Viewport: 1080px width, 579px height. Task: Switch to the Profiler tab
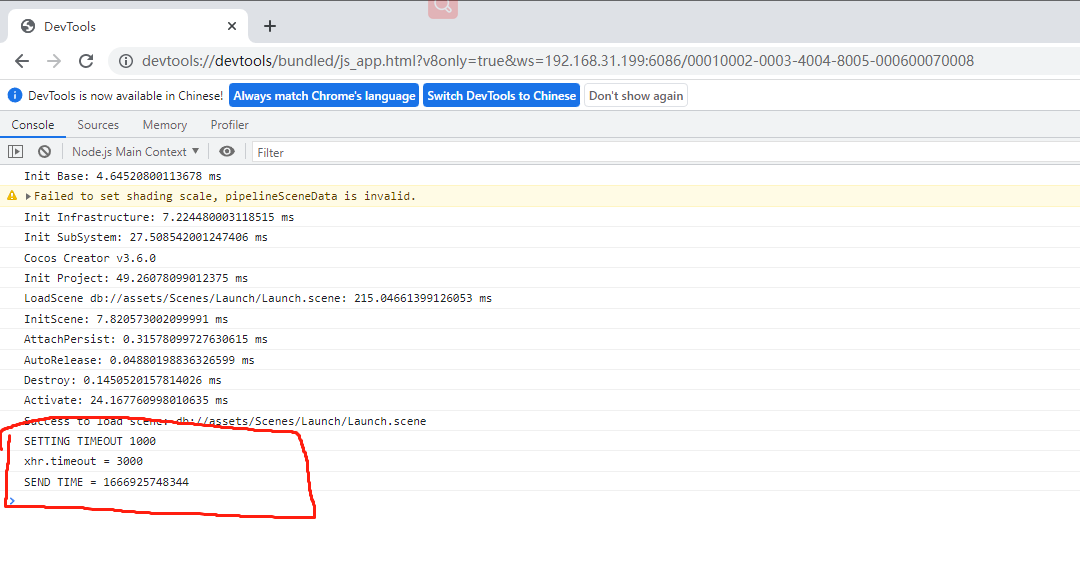(x=229, y=125)
